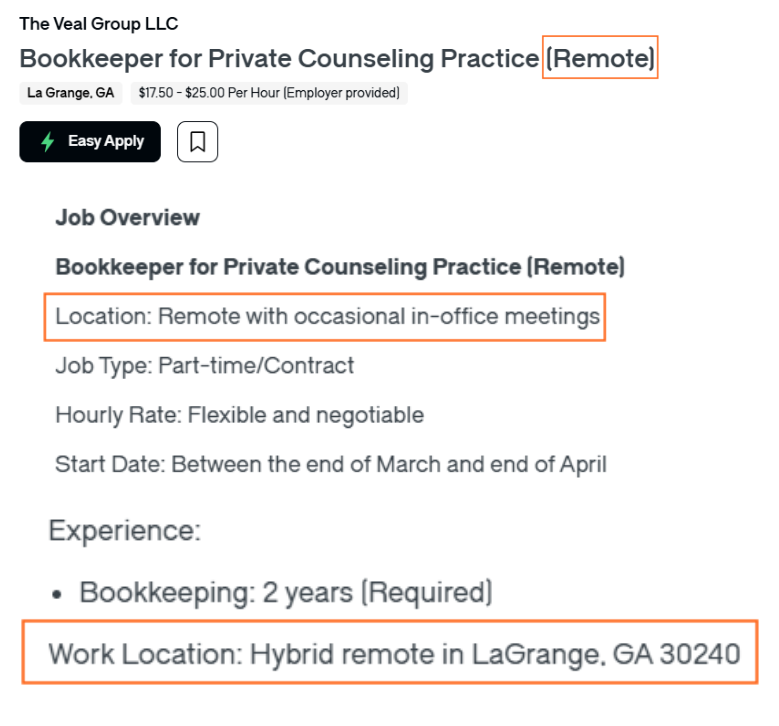
Task: Click the lightning bolt icon on Easy Apply
Action: coord(47,142)
